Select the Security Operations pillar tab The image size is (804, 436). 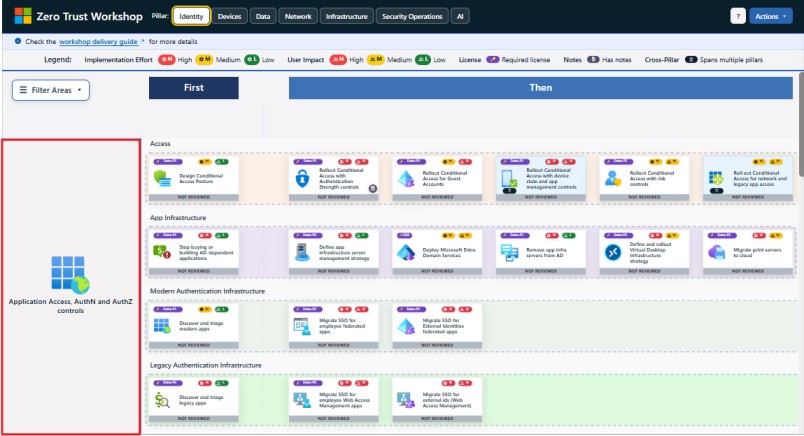411,16
